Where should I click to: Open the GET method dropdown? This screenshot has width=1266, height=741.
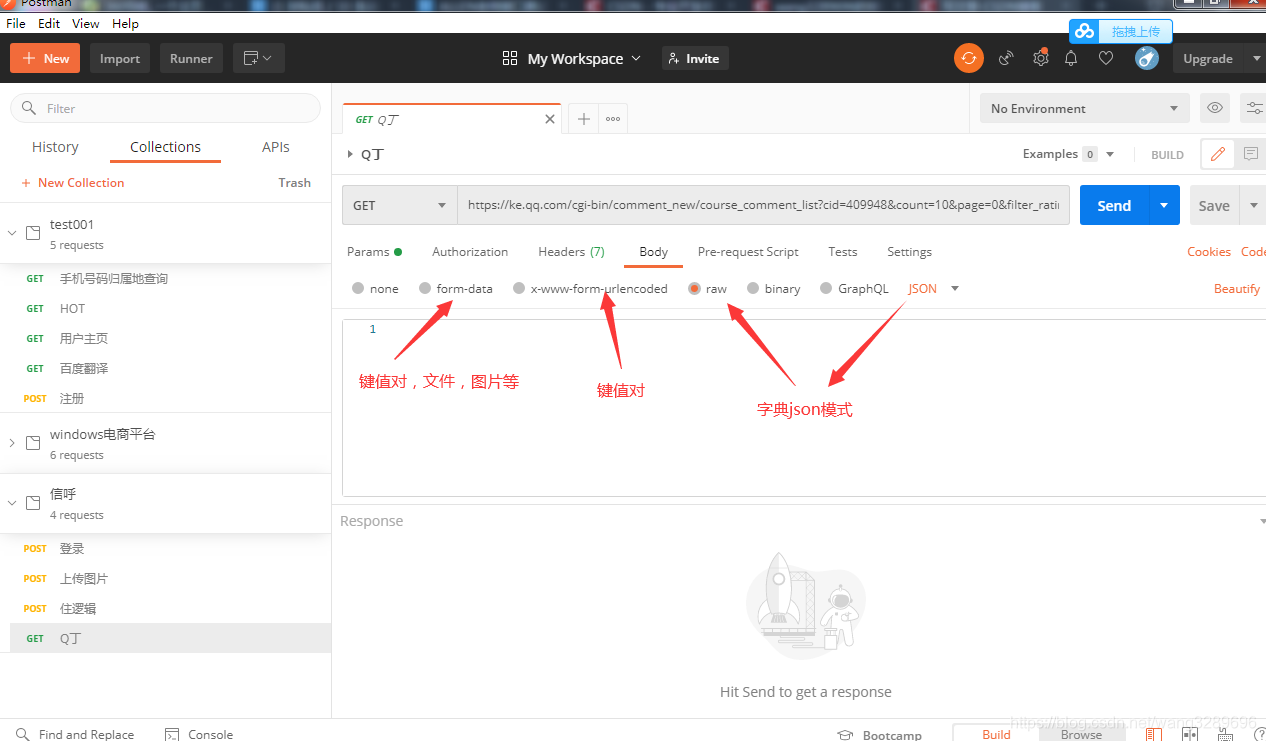pyautogui.click(x=400, y=205)
